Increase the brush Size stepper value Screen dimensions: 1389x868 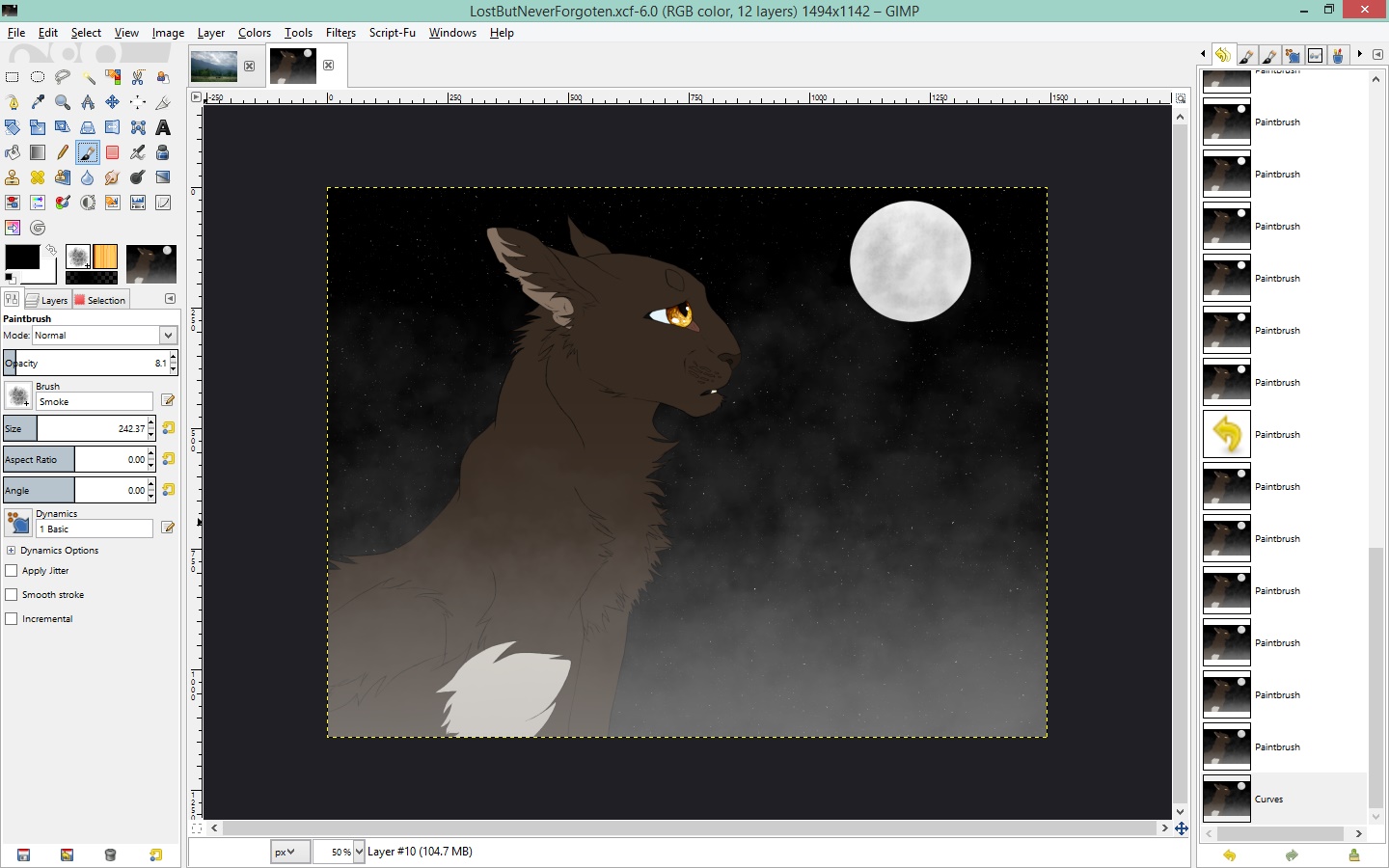(151, 422)
